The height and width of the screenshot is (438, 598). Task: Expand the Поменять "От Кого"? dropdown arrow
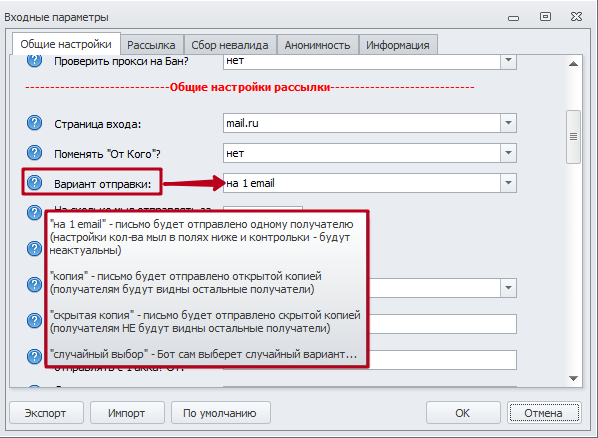tap(508, 153)
